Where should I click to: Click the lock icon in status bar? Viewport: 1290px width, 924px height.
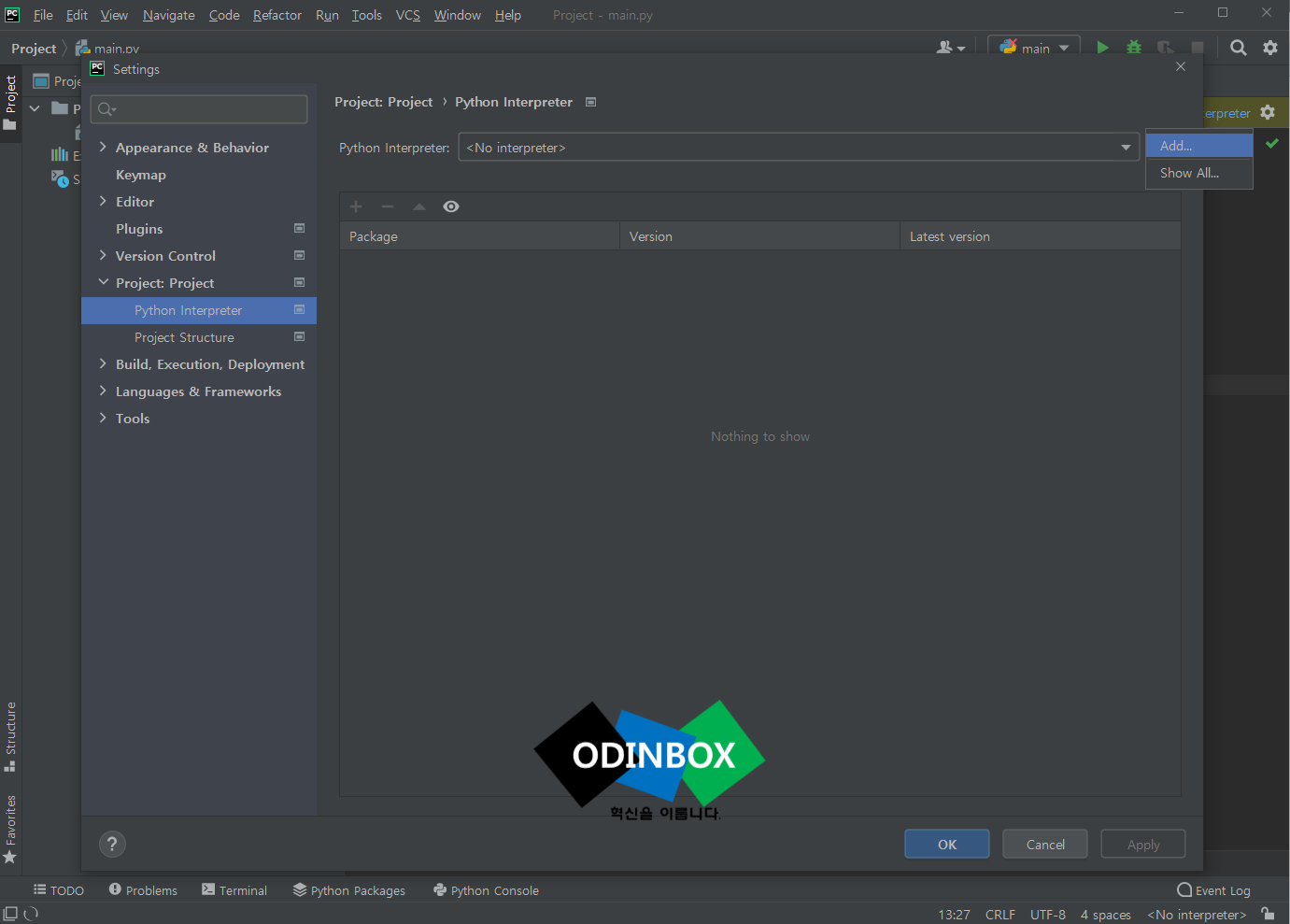coord(1268,914)
